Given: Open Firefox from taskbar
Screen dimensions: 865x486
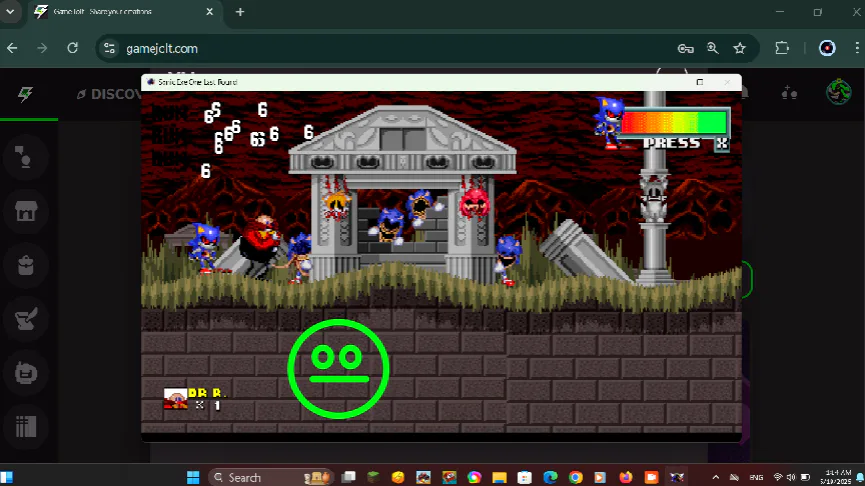Looking at the screenshot, I should tap(626, 477).
